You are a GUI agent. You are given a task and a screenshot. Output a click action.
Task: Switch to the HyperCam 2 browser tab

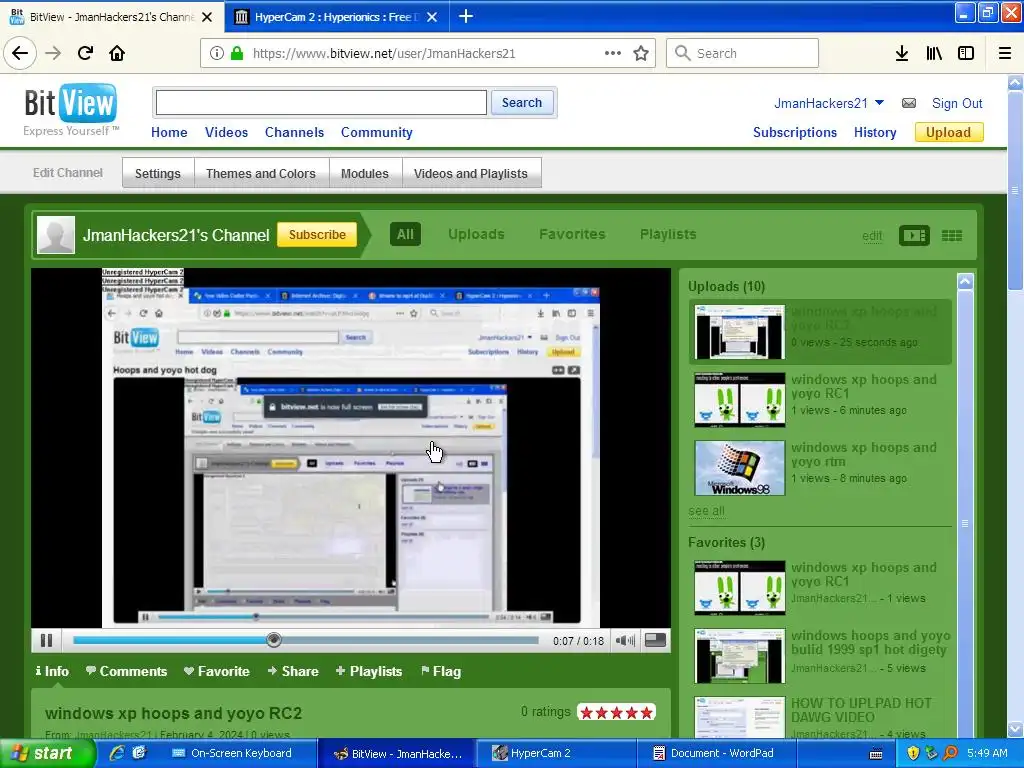click(x=336, y=16)
